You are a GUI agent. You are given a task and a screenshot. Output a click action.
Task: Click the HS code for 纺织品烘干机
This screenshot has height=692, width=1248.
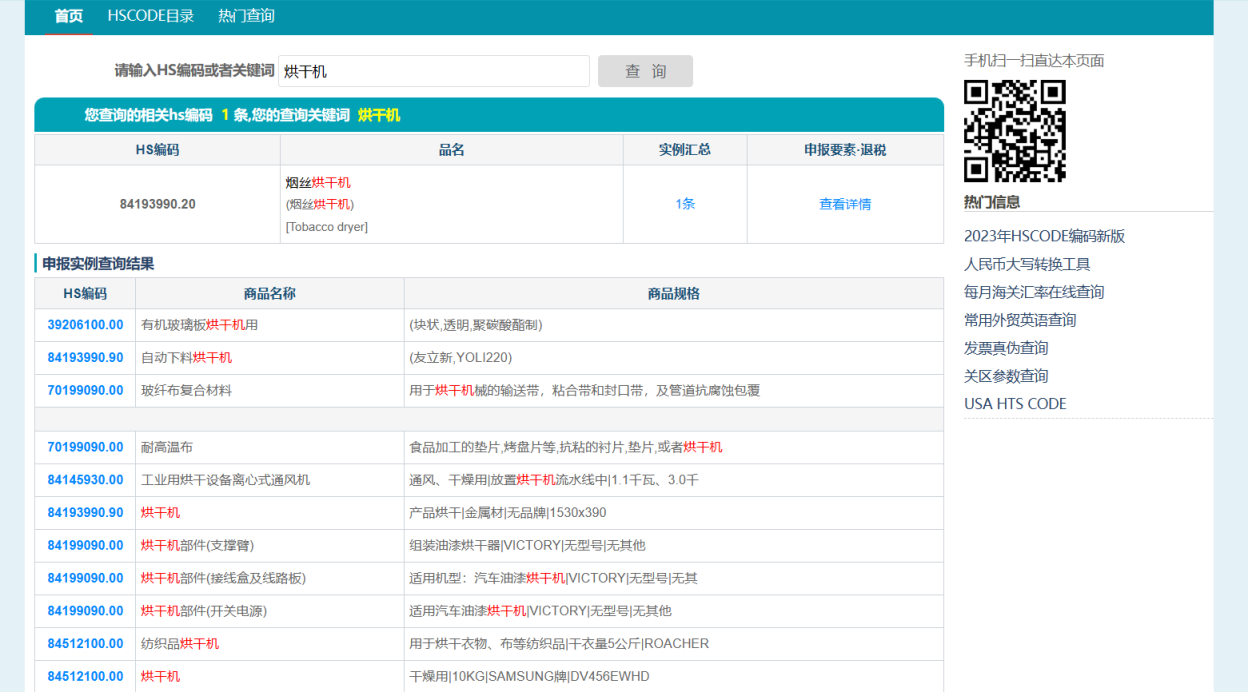(85, 644)
